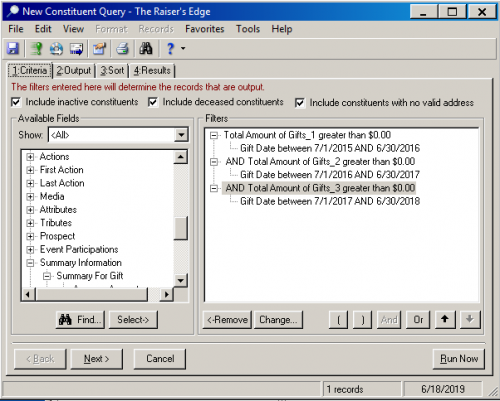Click vertical scrollbar thumb in Available Fields
Image resolution: width=500 pixels, height=401 pixels.
click(x=181, y=228)
